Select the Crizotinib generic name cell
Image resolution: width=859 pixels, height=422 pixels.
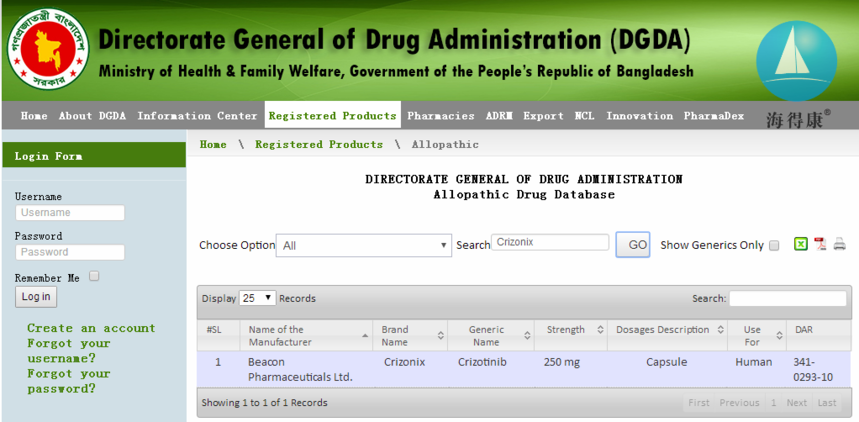(x=490, y=369)
